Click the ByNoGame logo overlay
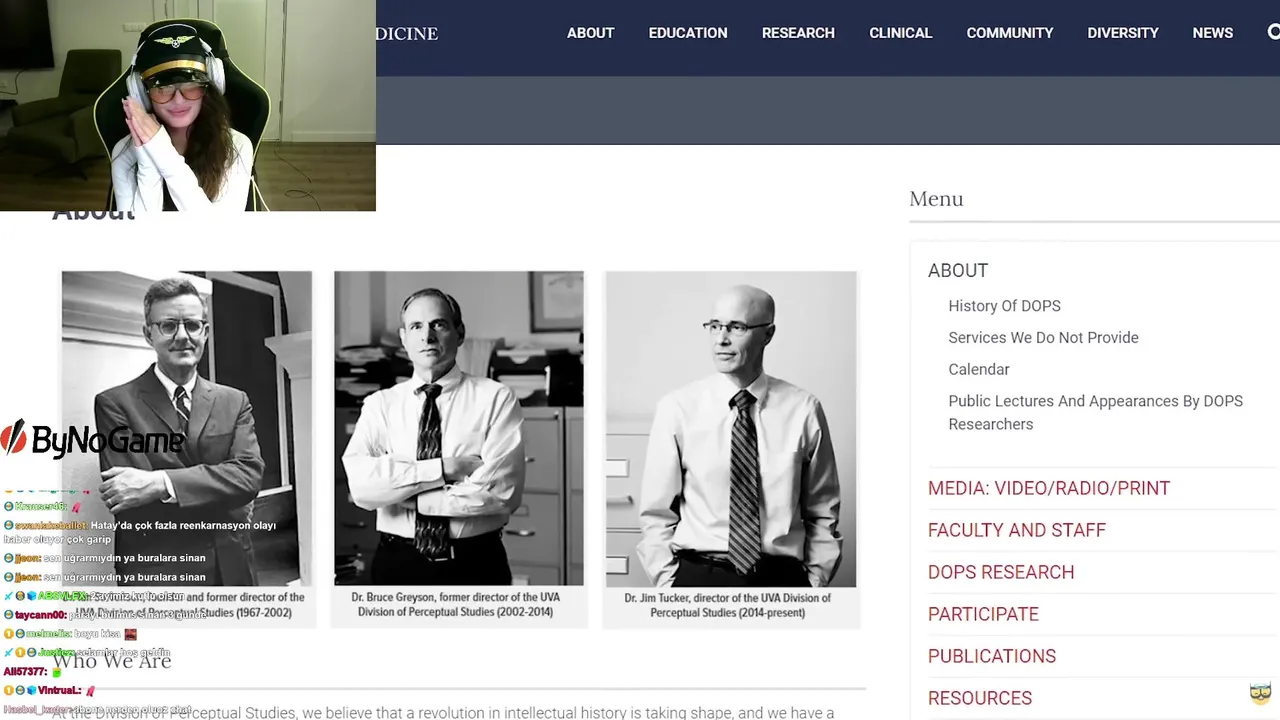This screenshot has width=1280, height=720. tap(93, 439)
